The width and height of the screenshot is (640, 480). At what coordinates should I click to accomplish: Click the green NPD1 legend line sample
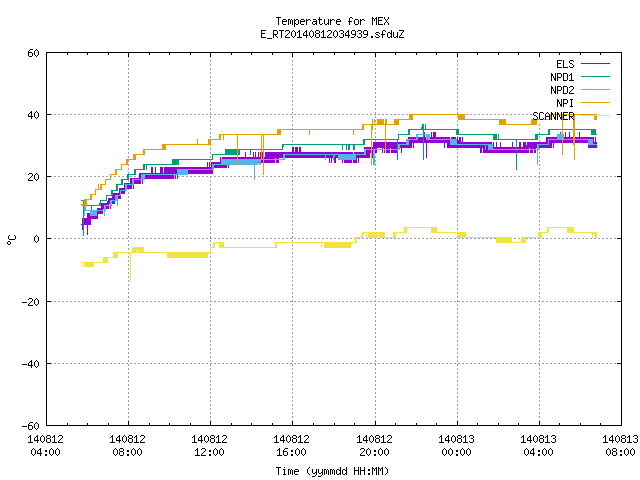[595, 77]
